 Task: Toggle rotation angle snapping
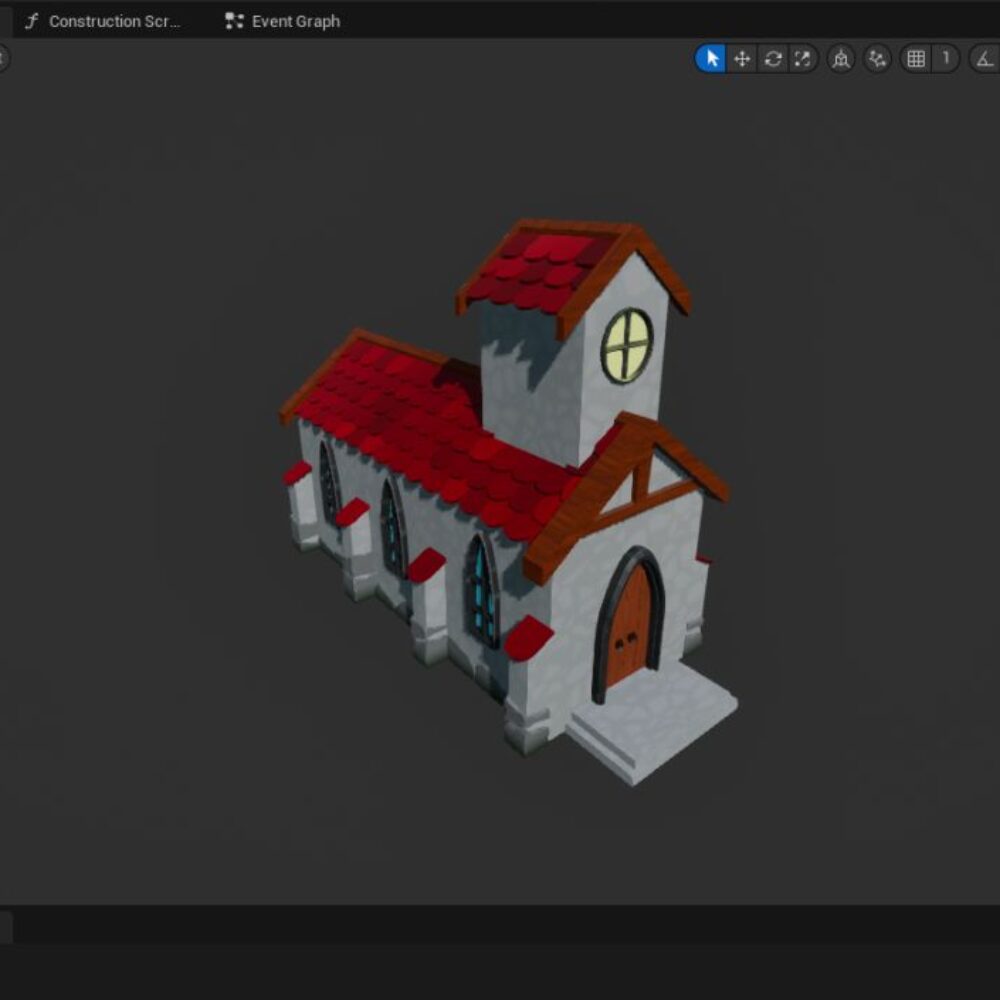984,59
